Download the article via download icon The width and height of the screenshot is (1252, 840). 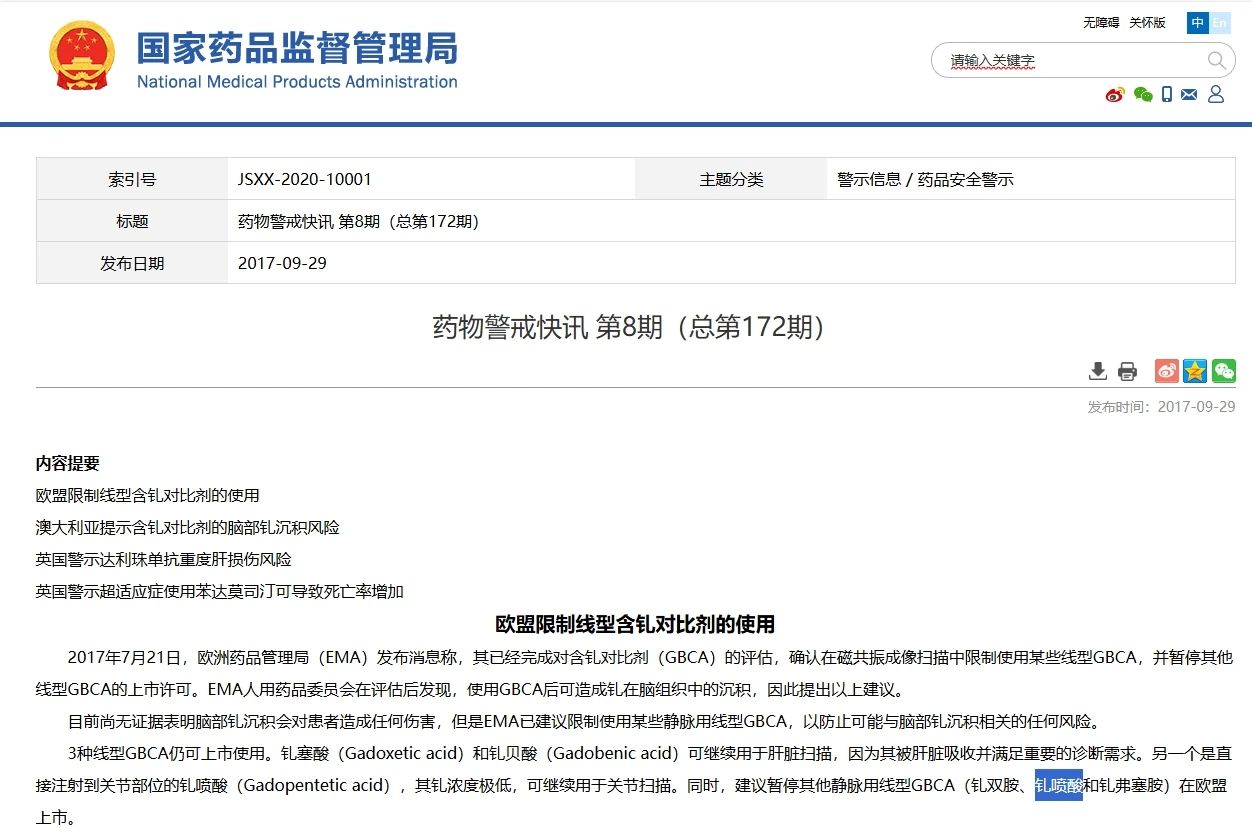click(x=1097, y=370)
